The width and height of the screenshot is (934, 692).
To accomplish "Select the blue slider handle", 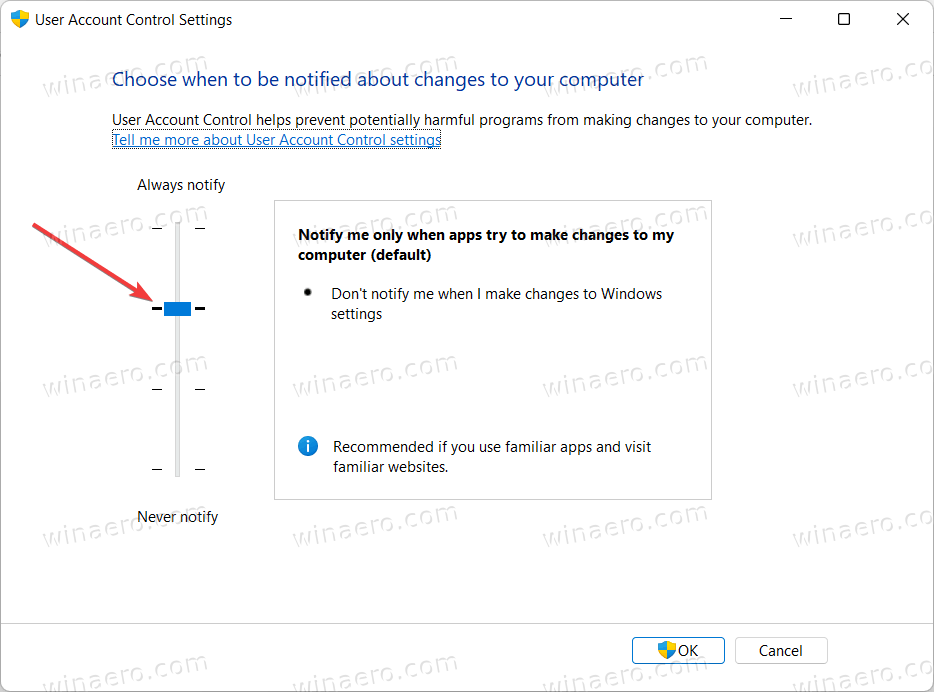I will [x=177, y=308].
